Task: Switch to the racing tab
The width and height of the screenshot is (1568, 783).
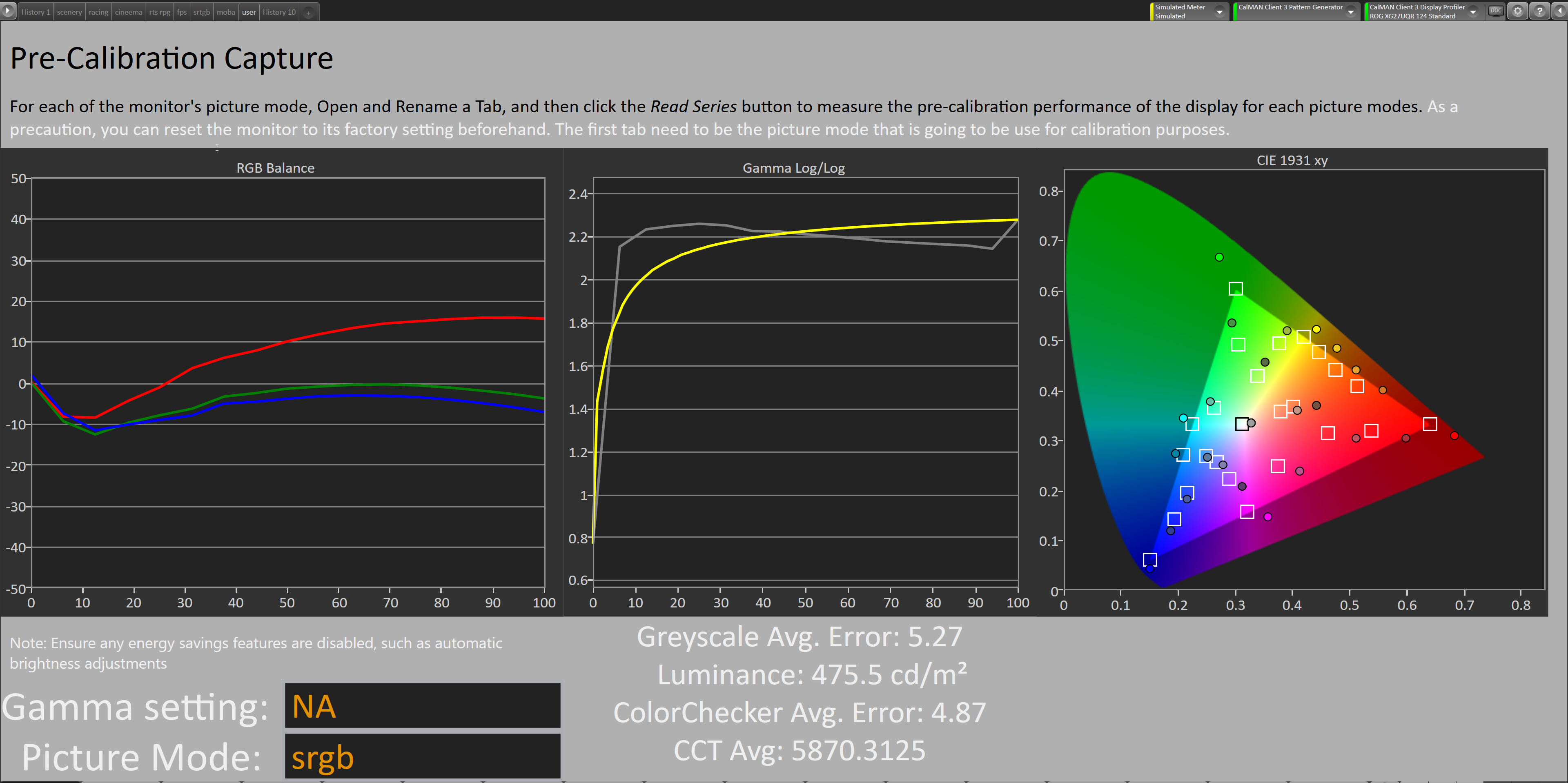Action: click(x=98, y=12)
